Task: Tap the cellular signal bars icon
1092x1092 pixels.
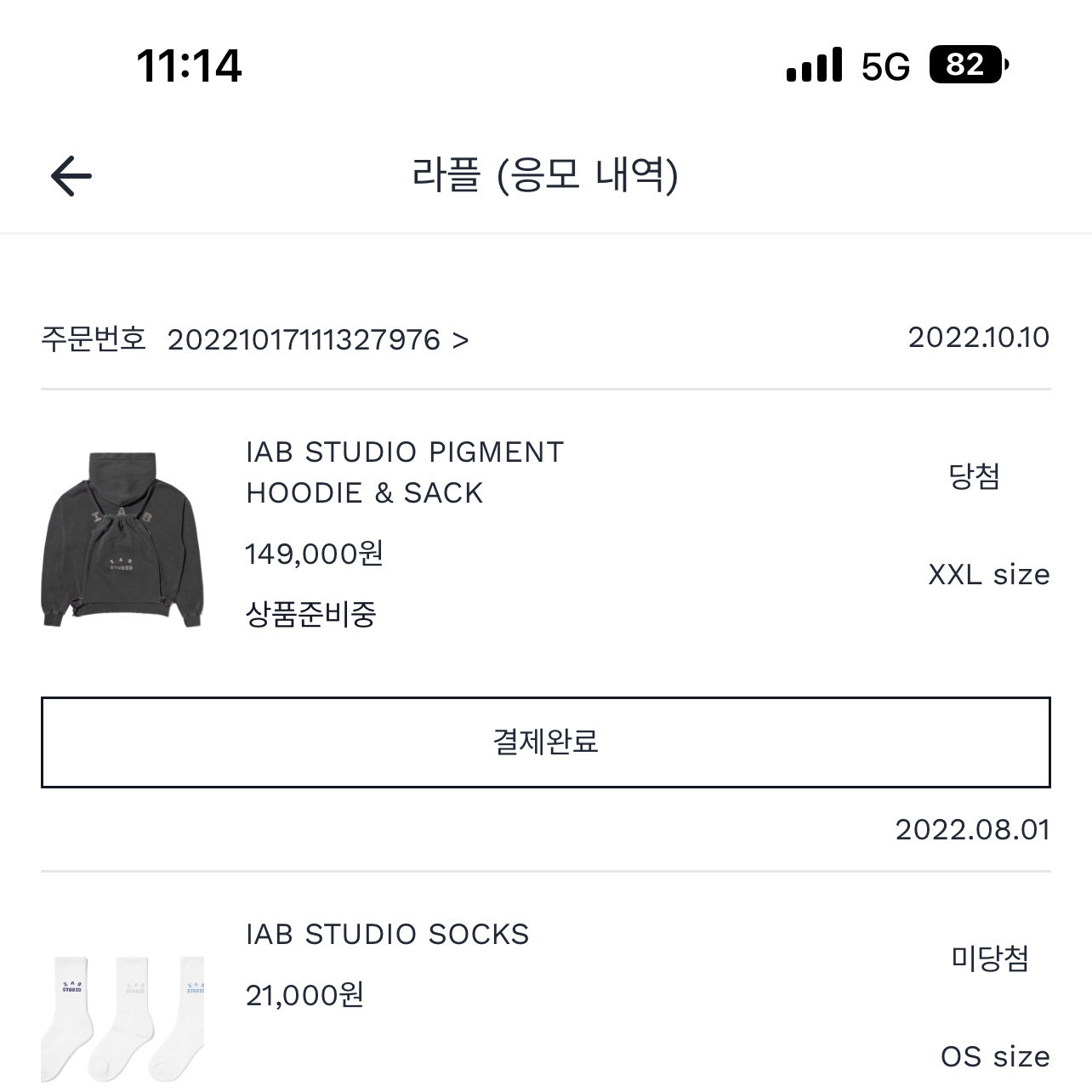Action: point(814,65)
